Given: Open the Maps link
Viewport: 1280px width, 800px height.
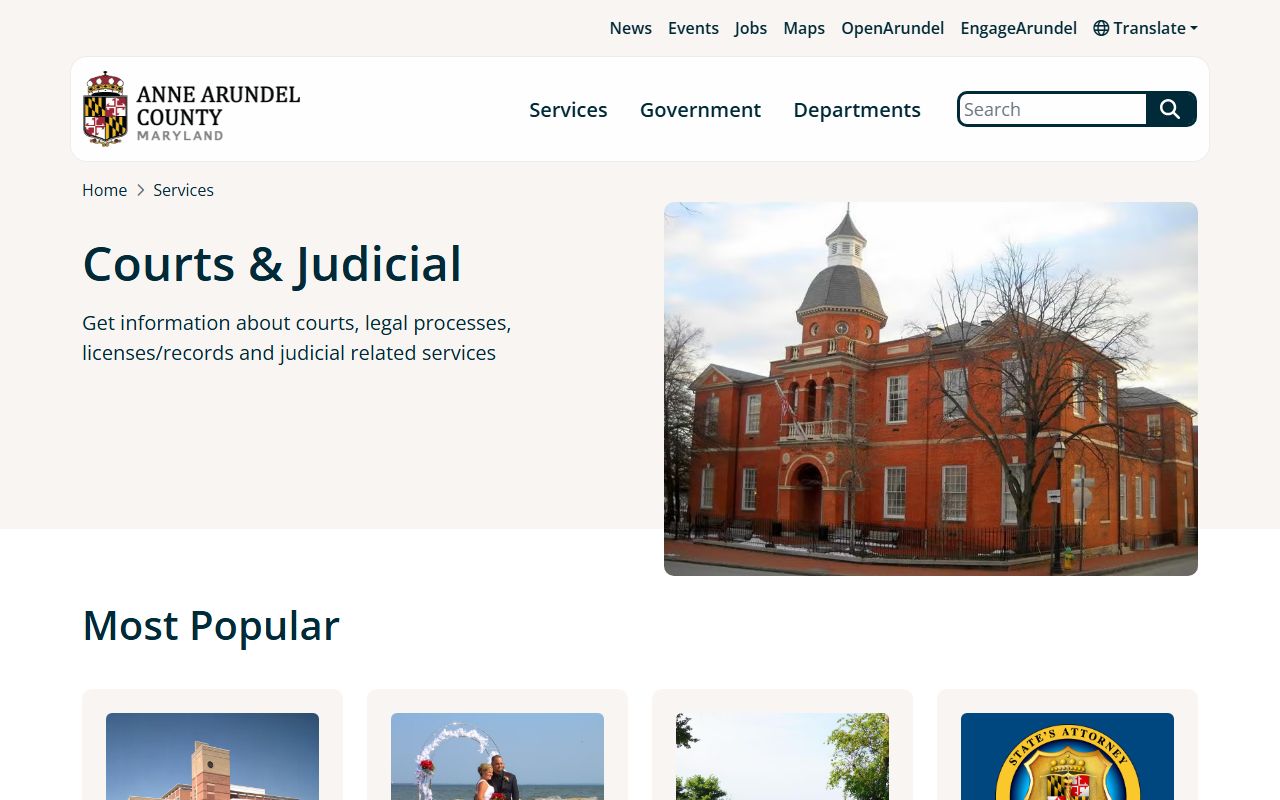Looking at the screenshot, I should tap(804, 28).
